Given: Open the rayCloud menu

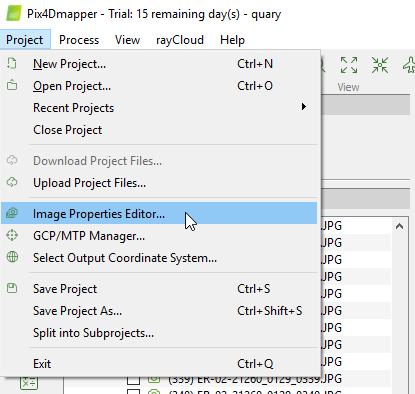Looking at the screenshot, I should 180,40.
